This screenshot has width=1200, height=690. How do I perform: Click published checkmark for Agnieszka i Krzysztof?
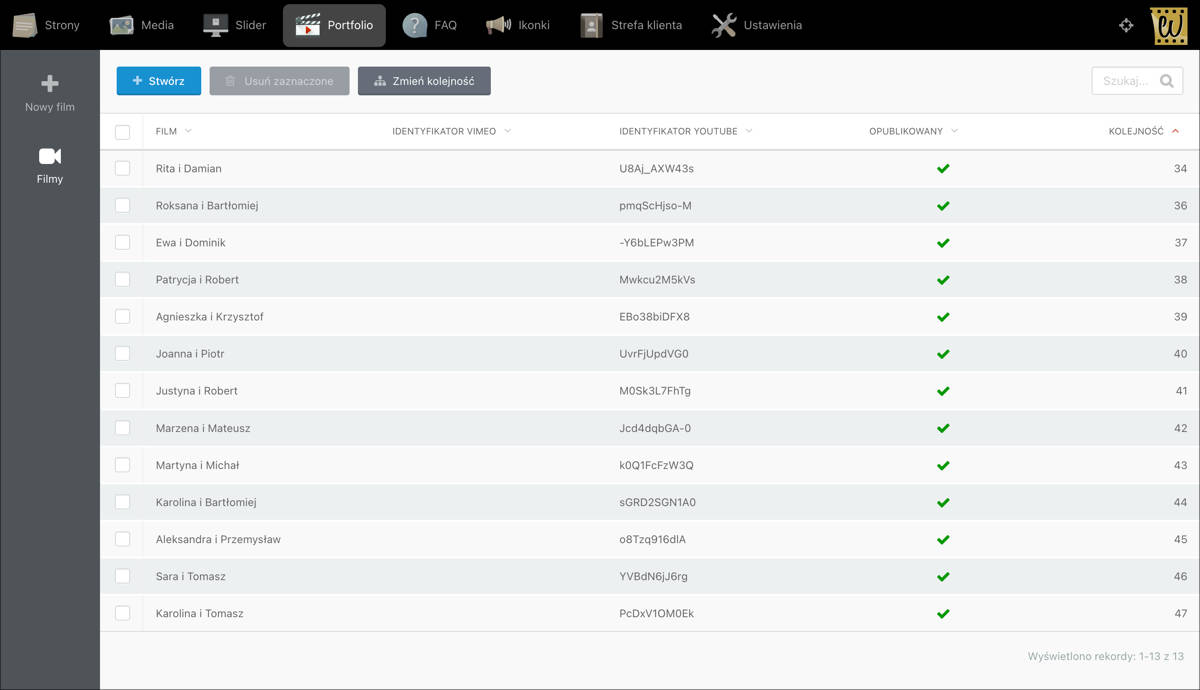point(942,316)
